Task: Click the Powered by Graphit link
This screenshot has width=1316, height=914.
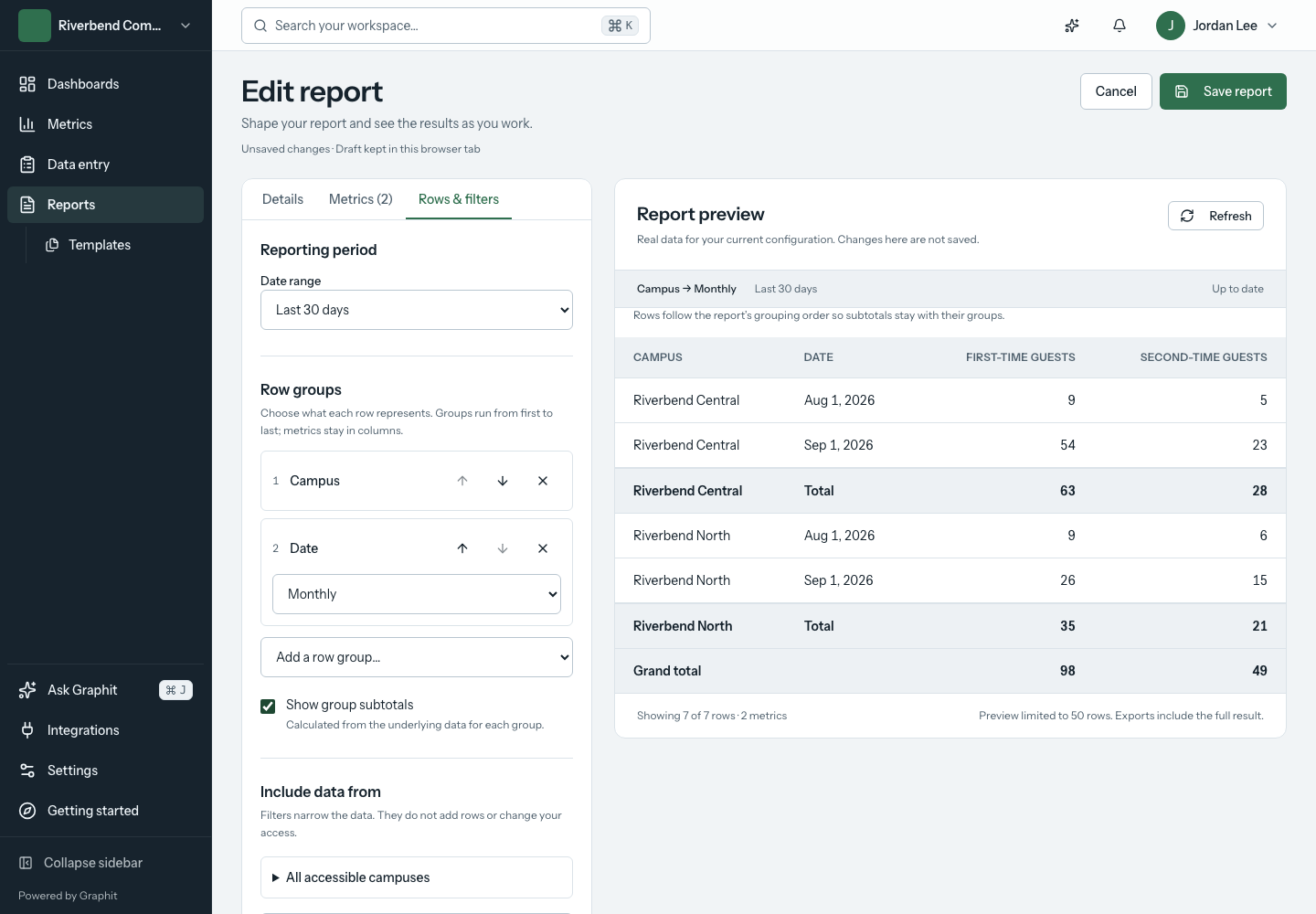Action: (x=68, y=896)
